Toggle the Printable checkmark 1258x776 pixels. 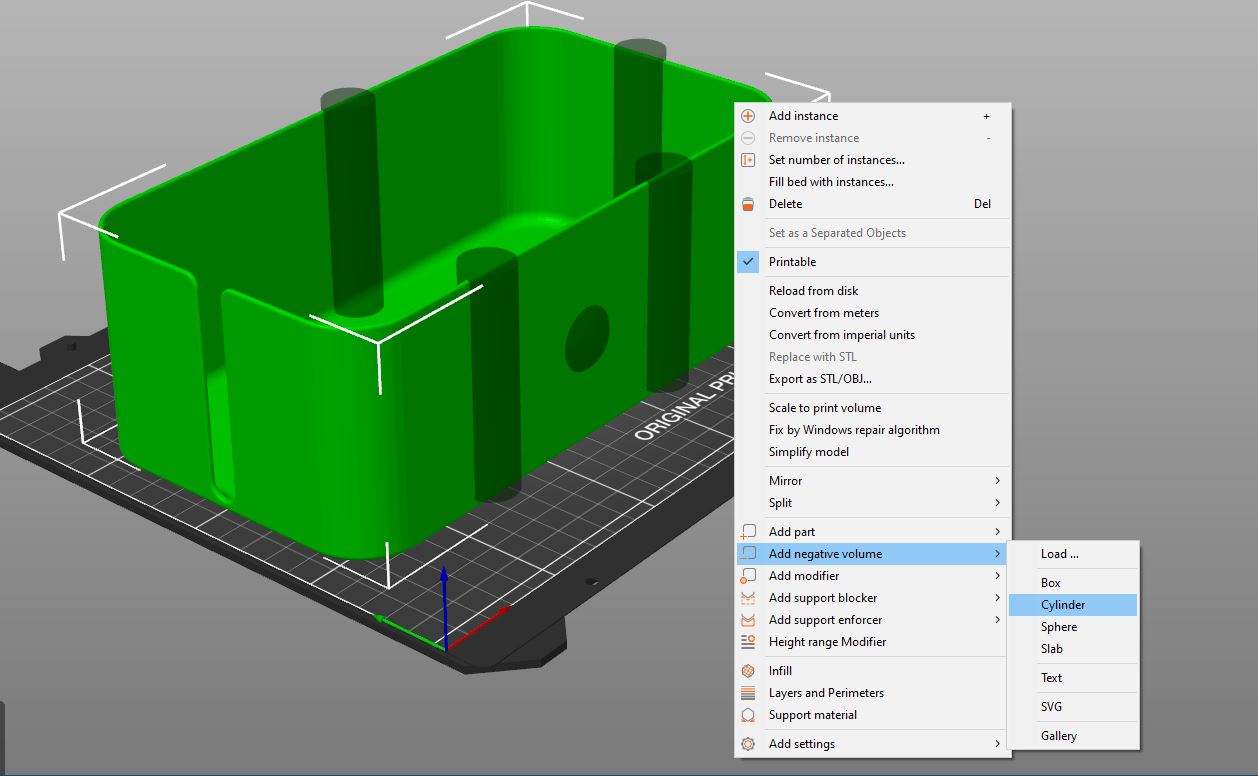point(748,262)
